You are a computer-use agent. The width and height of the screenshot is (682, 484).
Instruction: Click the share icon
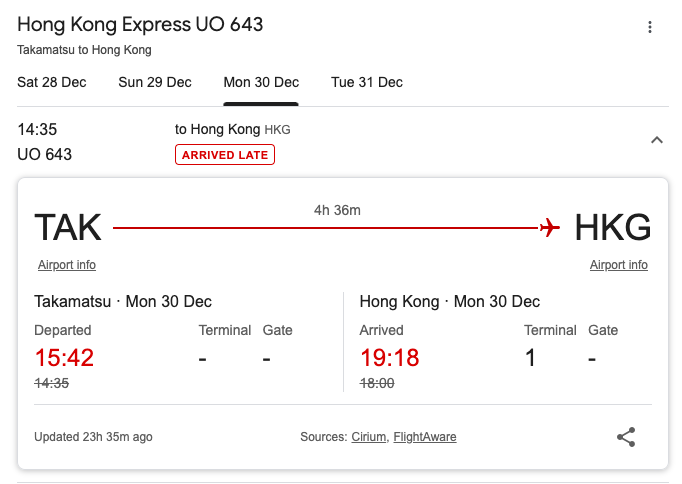[x=626, y=437]
